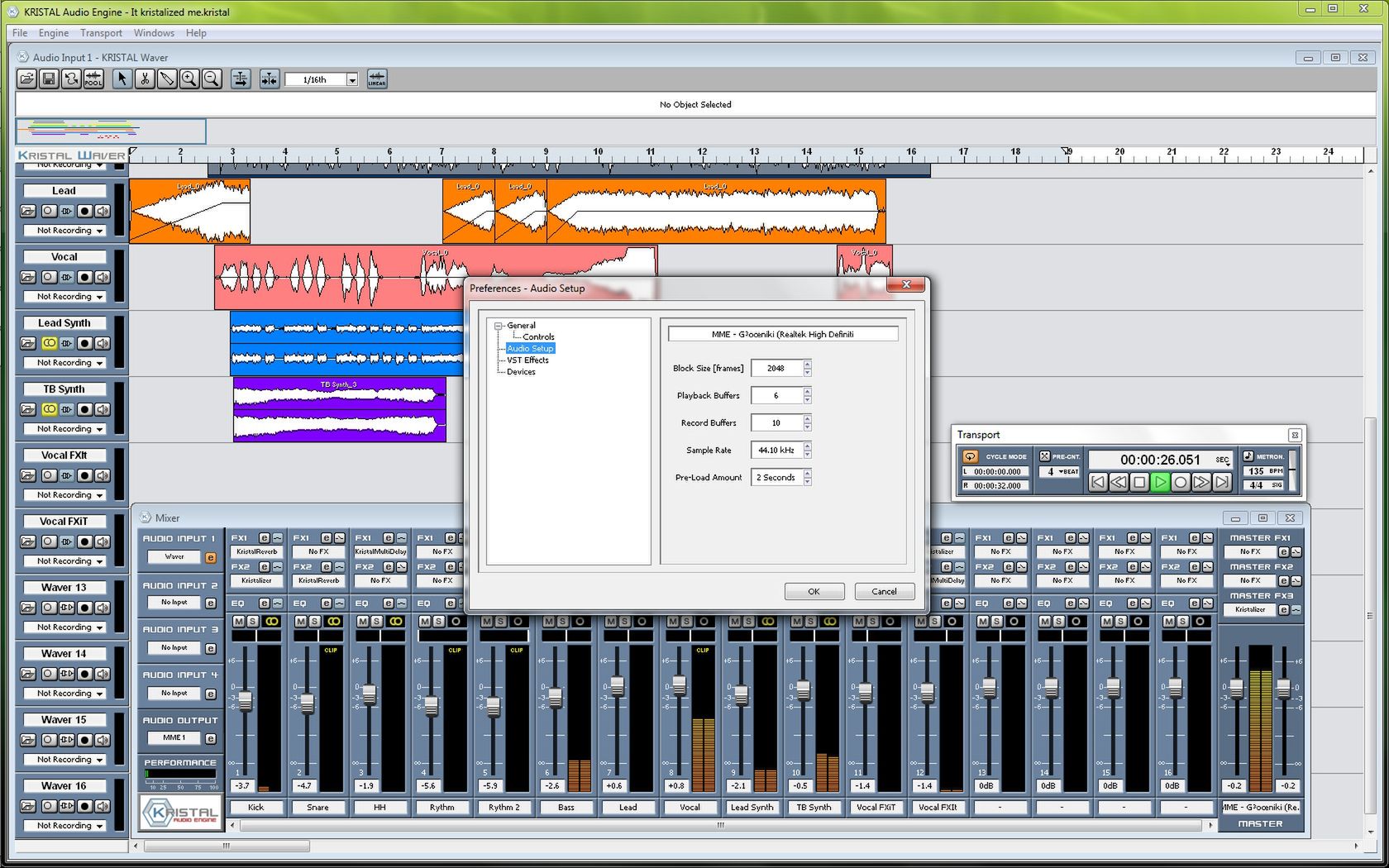
Task: Open the Help menu
Action: point(196,33)
